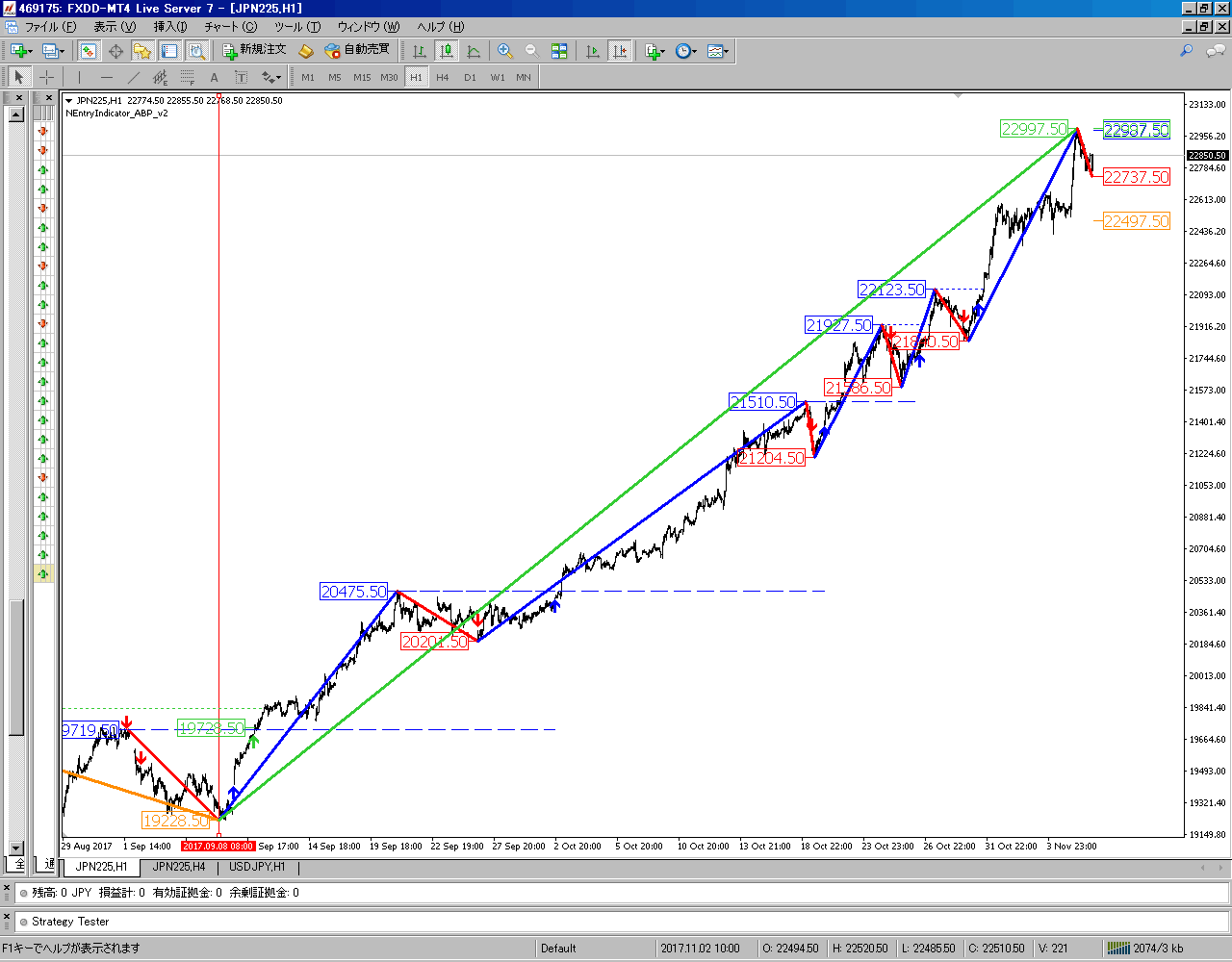Screen dimensions: 1232x962
Task: Zoom in on the chart
Action: (x=505, y=51)
